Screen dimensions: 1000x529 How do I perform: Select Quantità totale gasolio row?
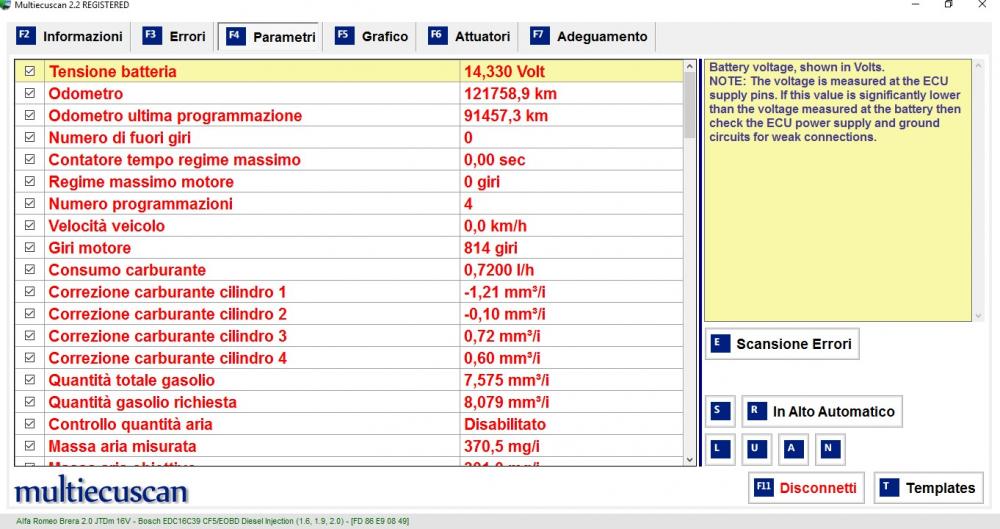349,380
